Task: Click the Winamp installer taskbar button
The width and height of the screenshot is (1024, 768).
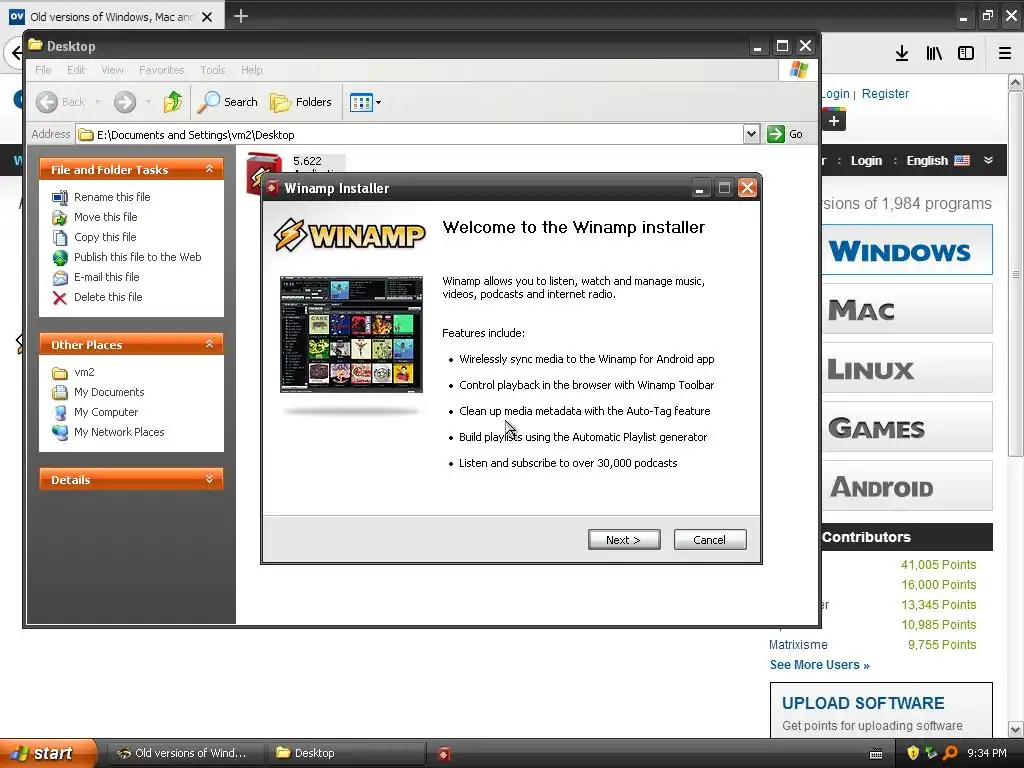Action: 444,754
